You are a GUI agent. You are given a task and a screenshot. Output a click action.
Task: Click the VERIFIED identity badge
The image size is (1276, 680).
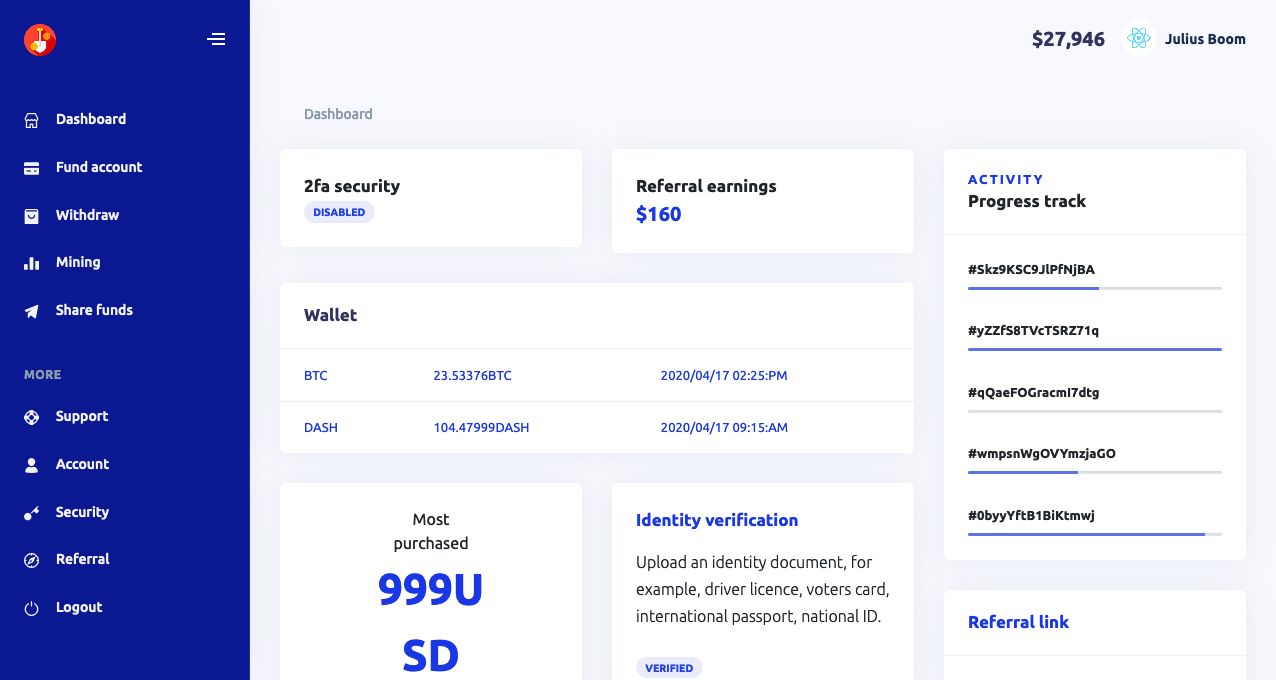point(669,667)
